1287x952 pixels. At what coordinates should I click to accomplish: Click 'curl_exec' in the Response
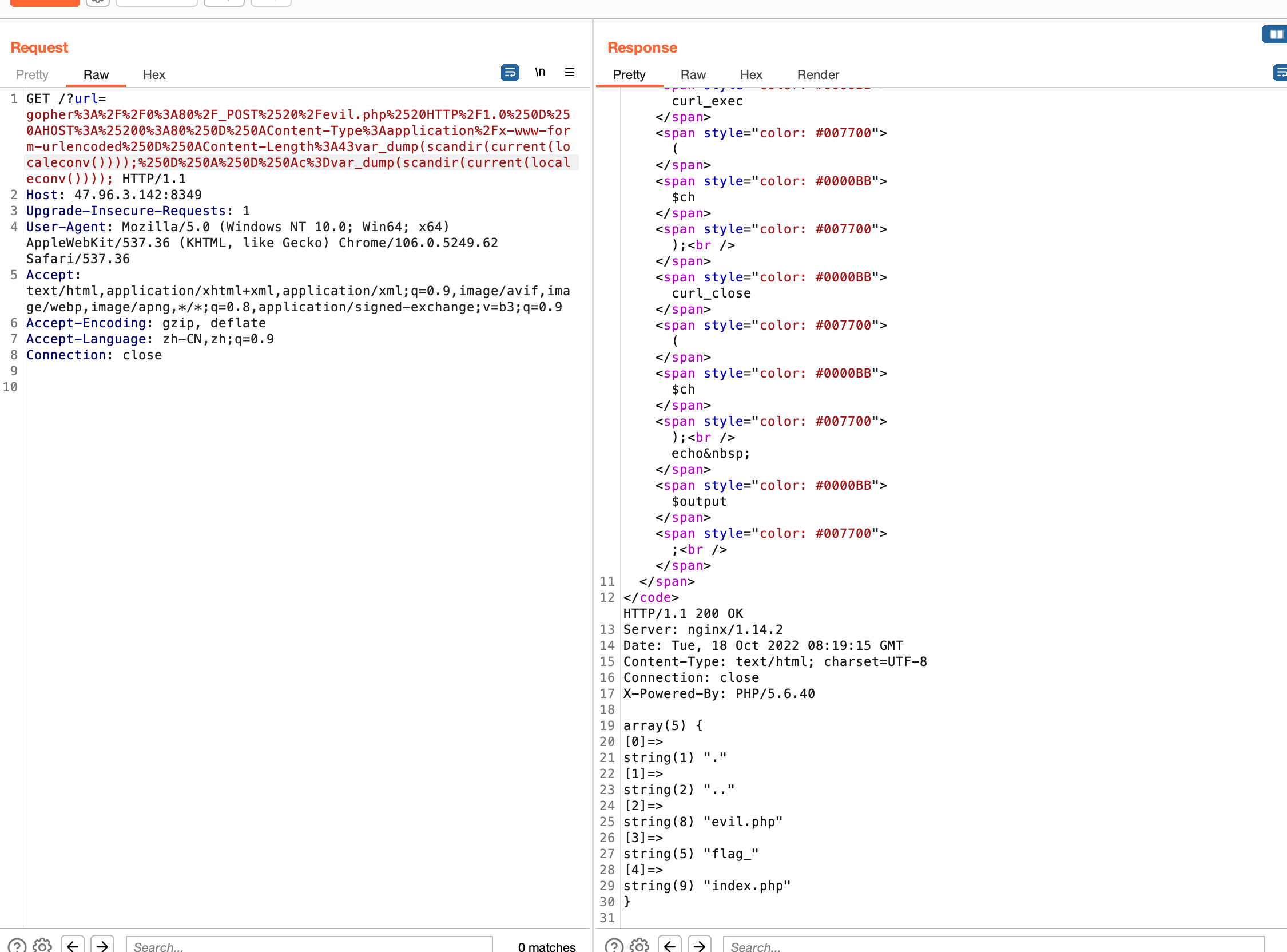coord(708,101)
